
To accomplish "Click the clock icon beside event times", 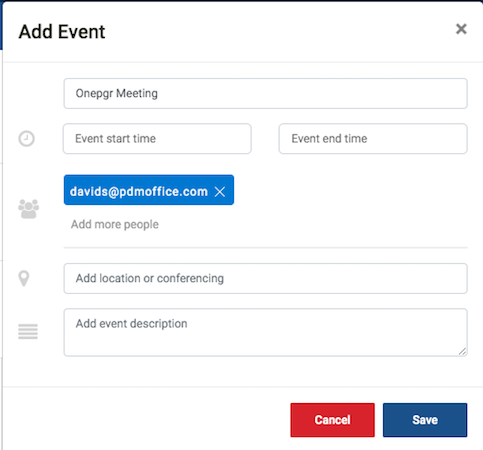I will (27, 139).
